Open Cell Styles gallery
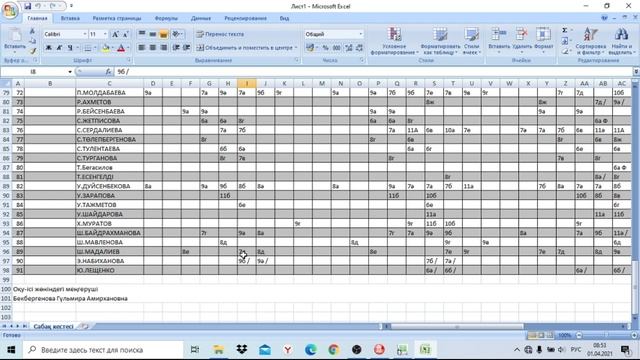 click(471, 41)
